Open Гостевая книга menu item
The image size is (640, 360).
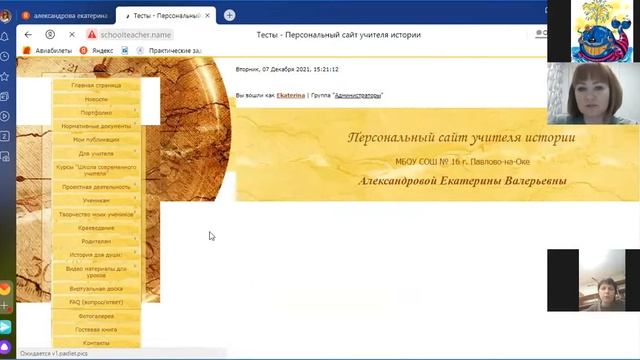(96, 329)
